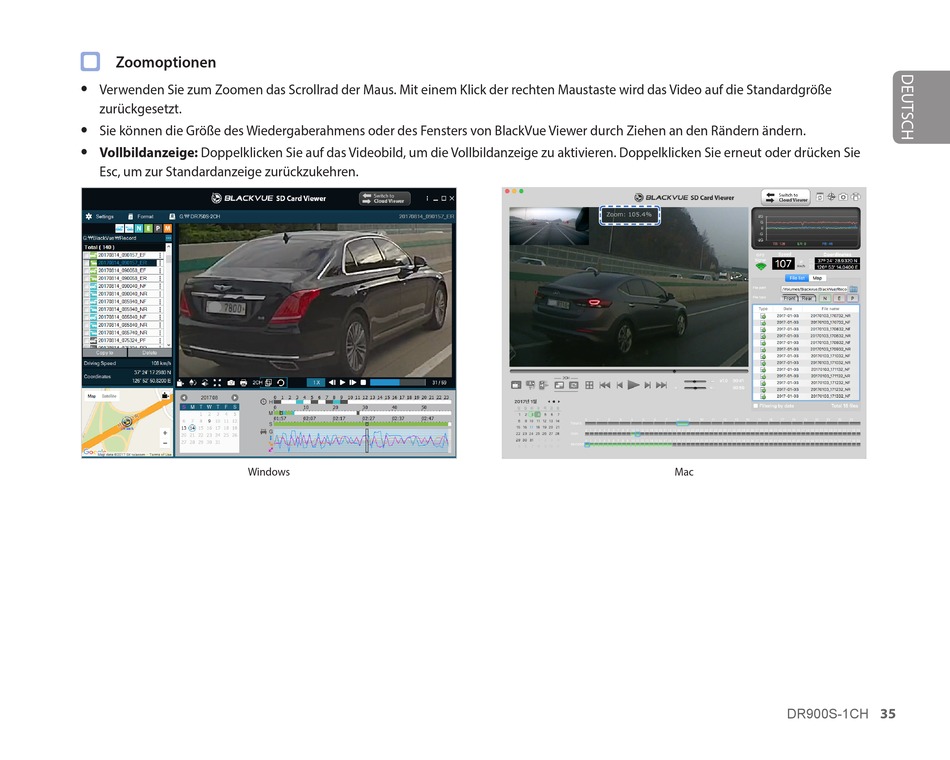Click the Copy to button under file list

click(105, 353)
